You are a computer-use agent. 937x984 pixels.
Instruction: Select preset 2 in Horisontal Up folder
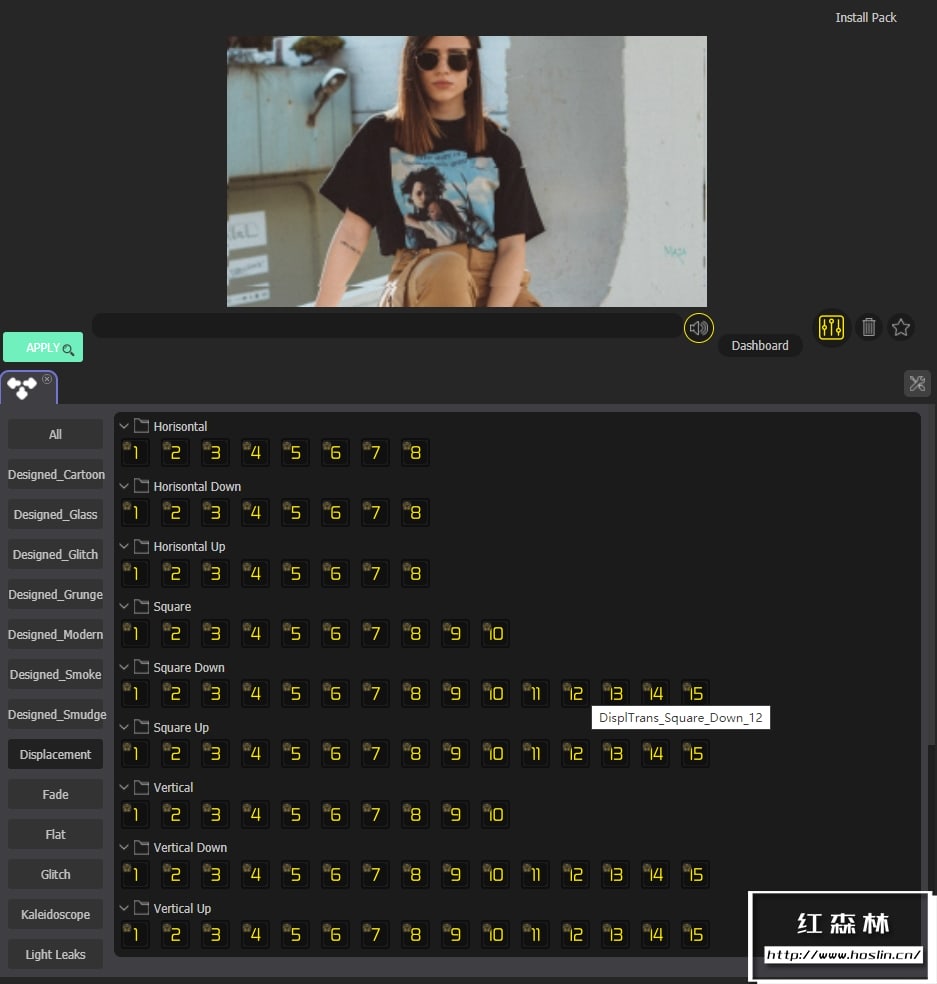(175, 573)
